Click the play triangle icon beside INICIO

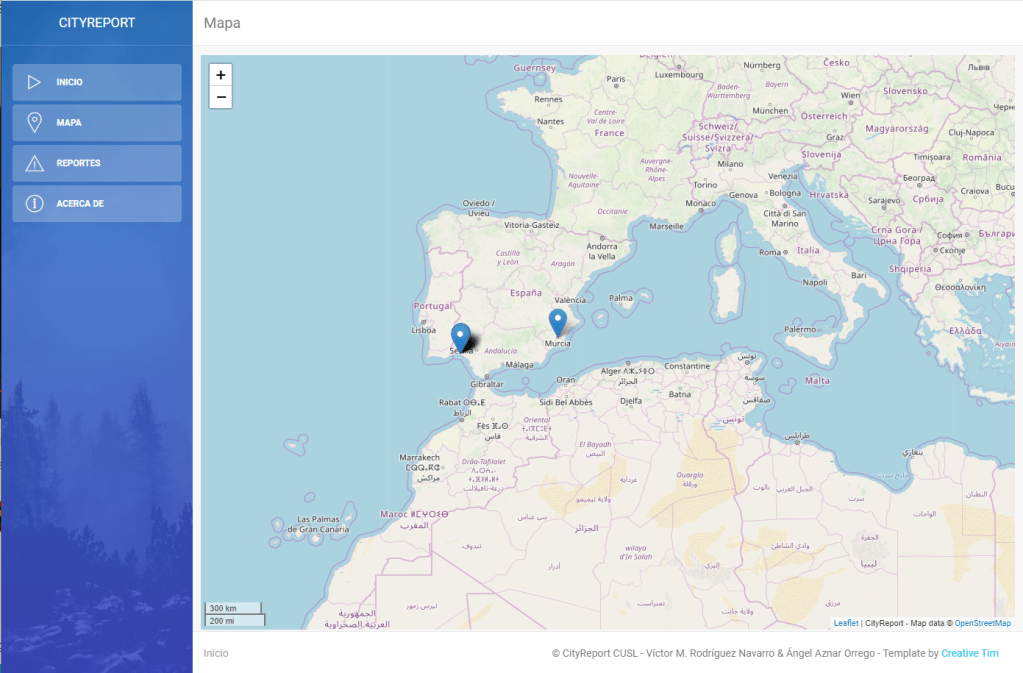[34, 82]
